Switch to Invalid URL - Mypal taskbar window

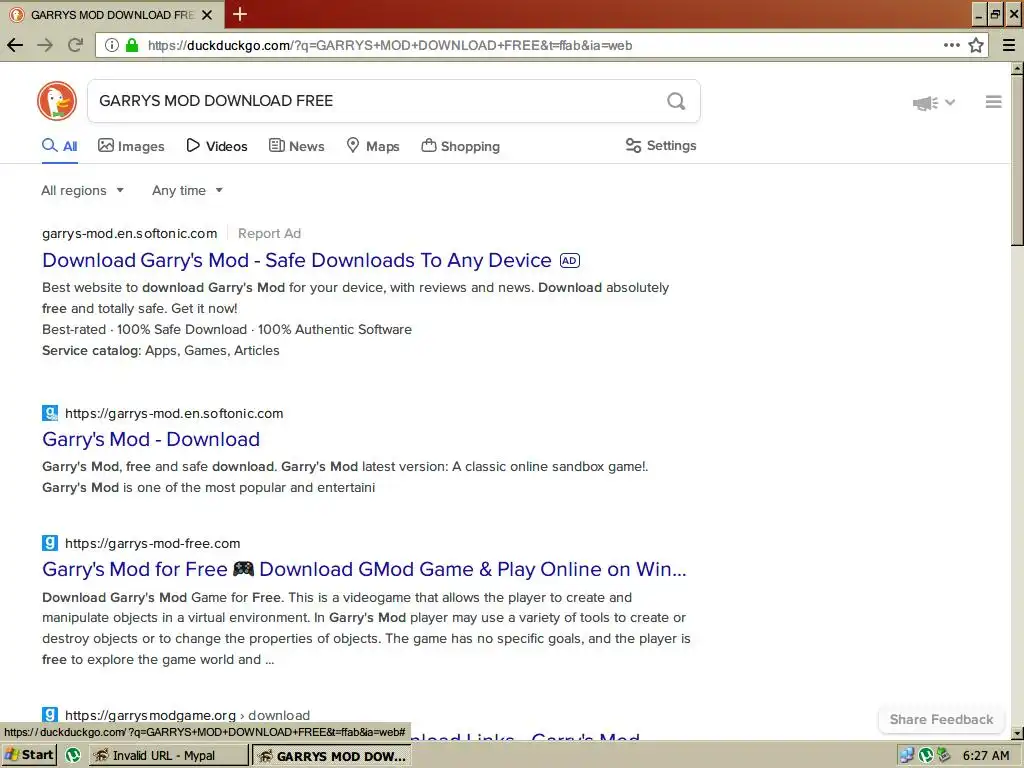168,756
